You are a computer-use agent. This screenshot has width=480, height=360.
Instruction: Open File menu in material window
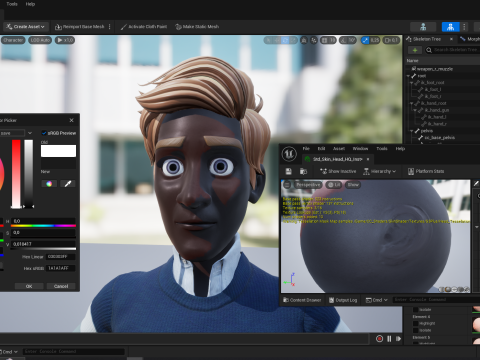click(x=306, y=148)
